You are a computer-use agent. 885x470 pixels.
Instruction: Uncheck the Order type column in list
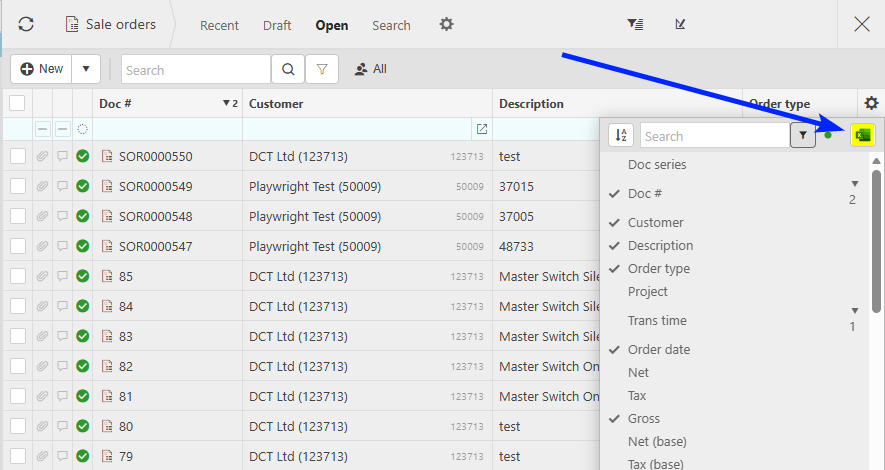(658, 268)
